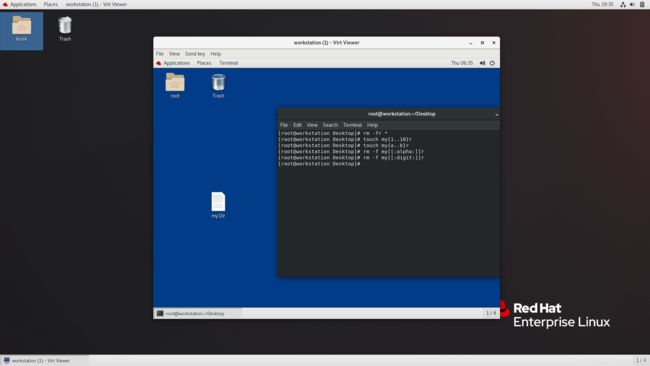The height and width of the screenshot is (366, 650).
Task: Click the terminal line touch my{a..b}r
Action: click(x=344, y=146)
